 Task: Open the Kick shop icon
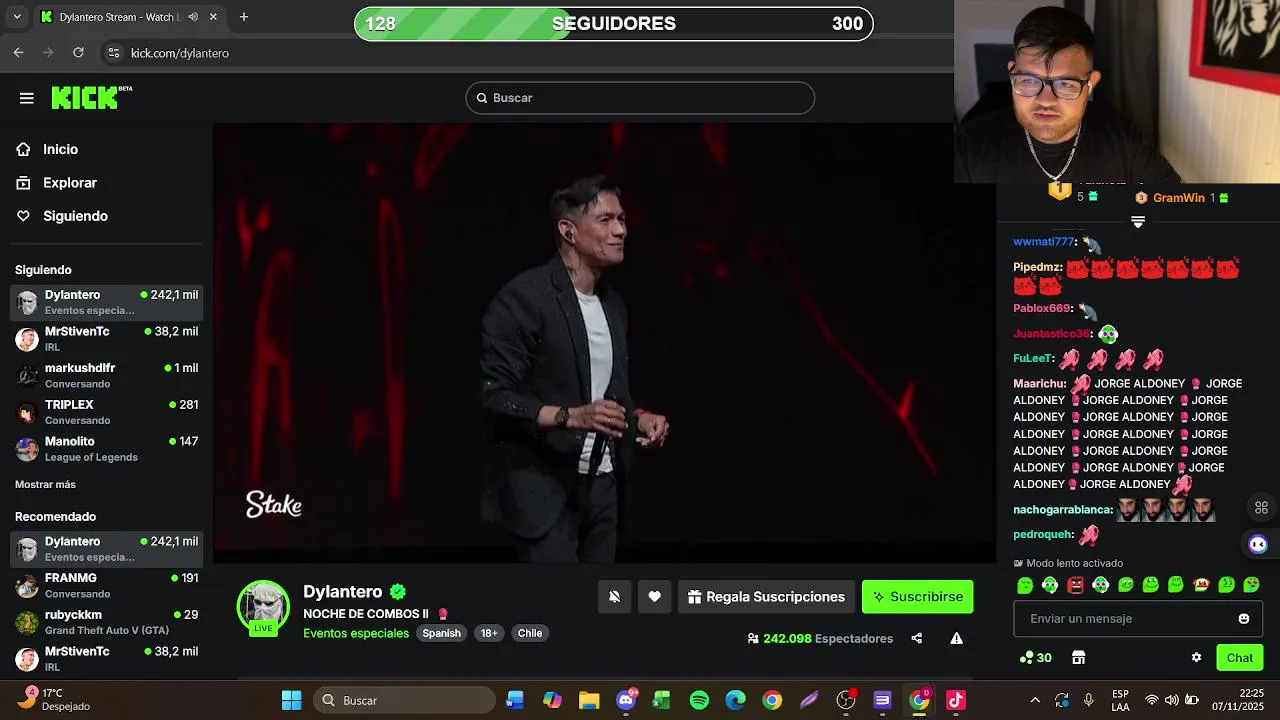pyautogui.click(x=1078, y=657)
